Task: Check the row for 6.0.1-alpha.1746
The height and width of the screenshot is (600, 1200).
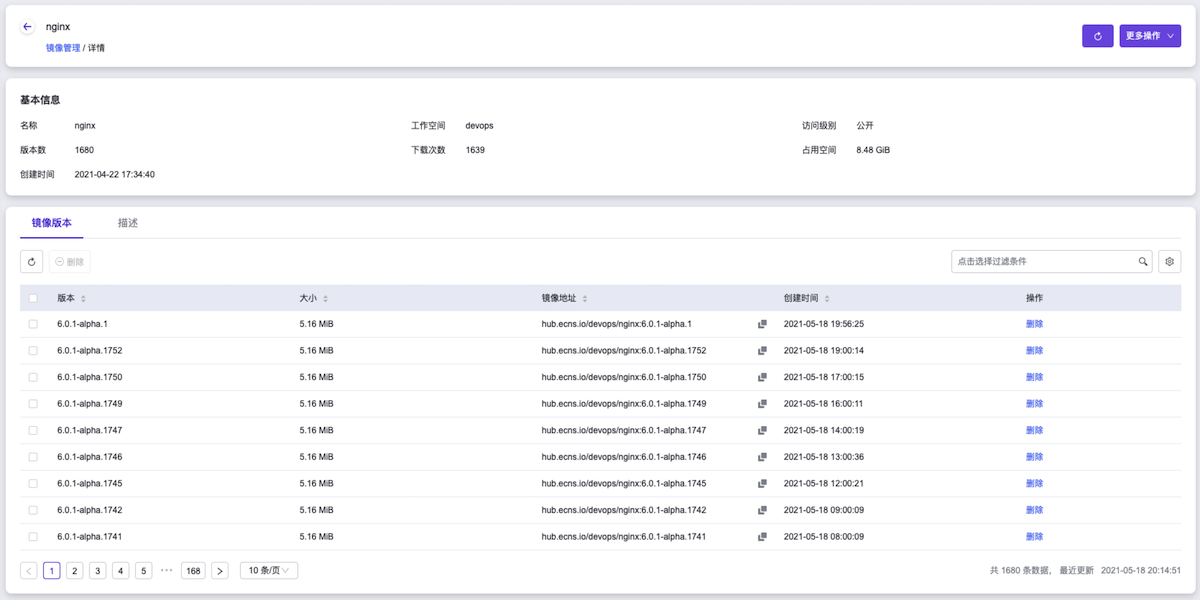Action: (x=33, y=457)
